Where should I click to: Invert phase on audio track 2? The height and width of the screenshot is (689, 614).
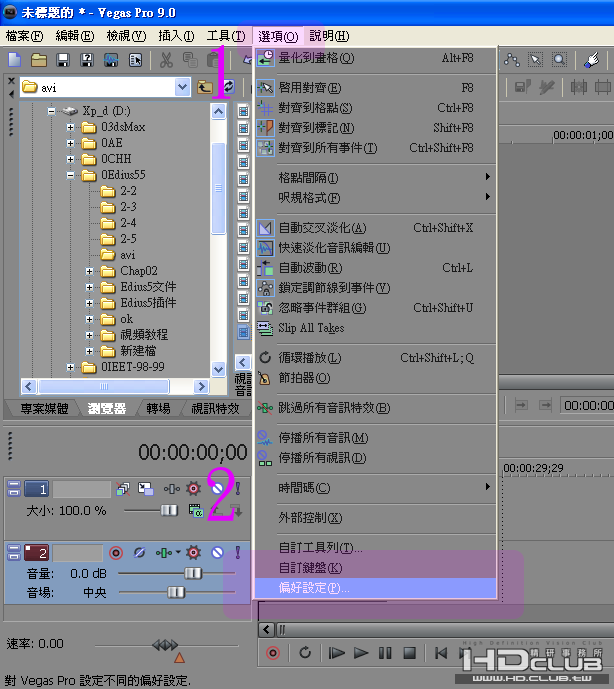pyautogui.click(x=139, y=552)
